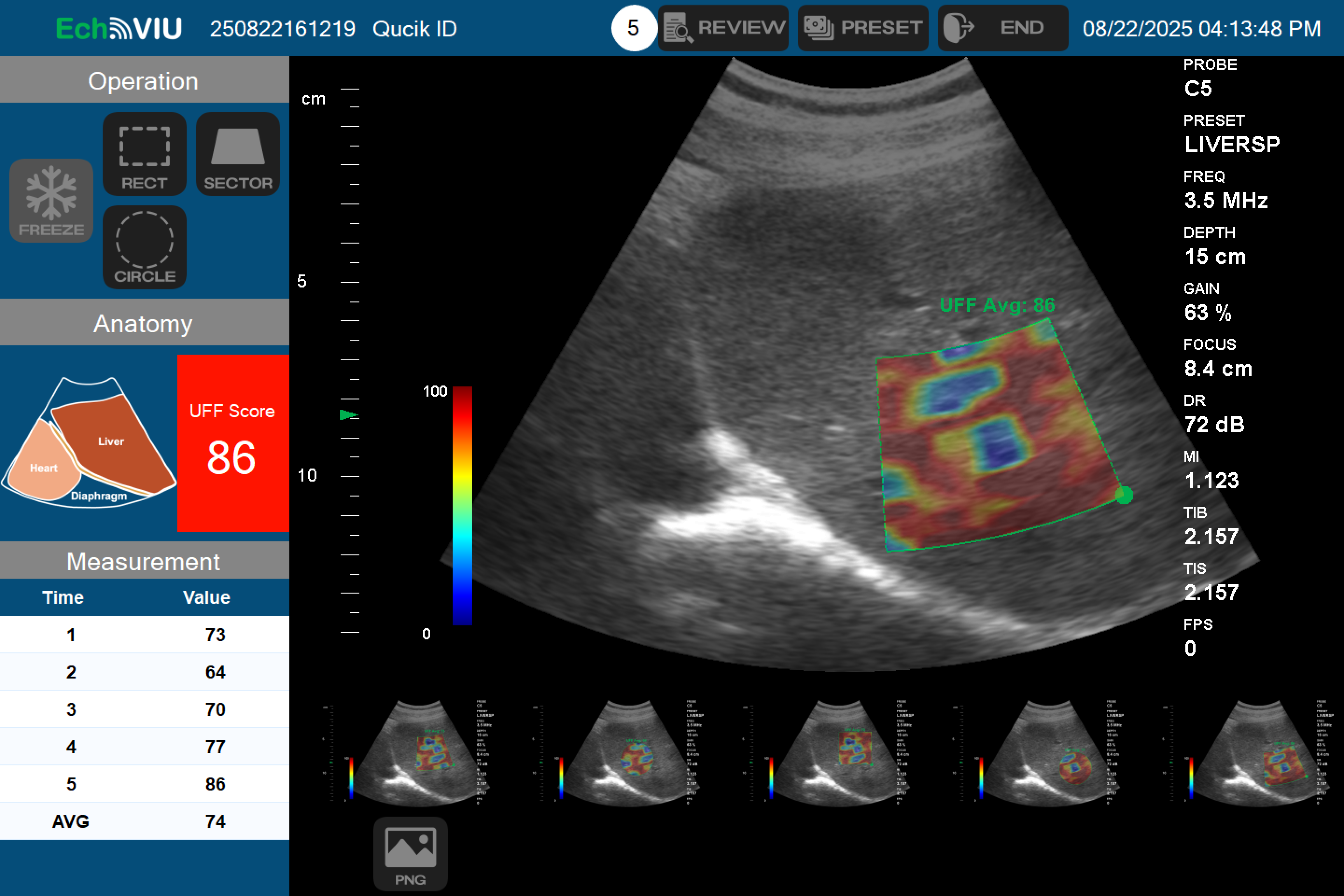Click the 10 cm depth ruler mark
Image resolution: width=1344 pixels, height=896 pixels.
[307, 476]
